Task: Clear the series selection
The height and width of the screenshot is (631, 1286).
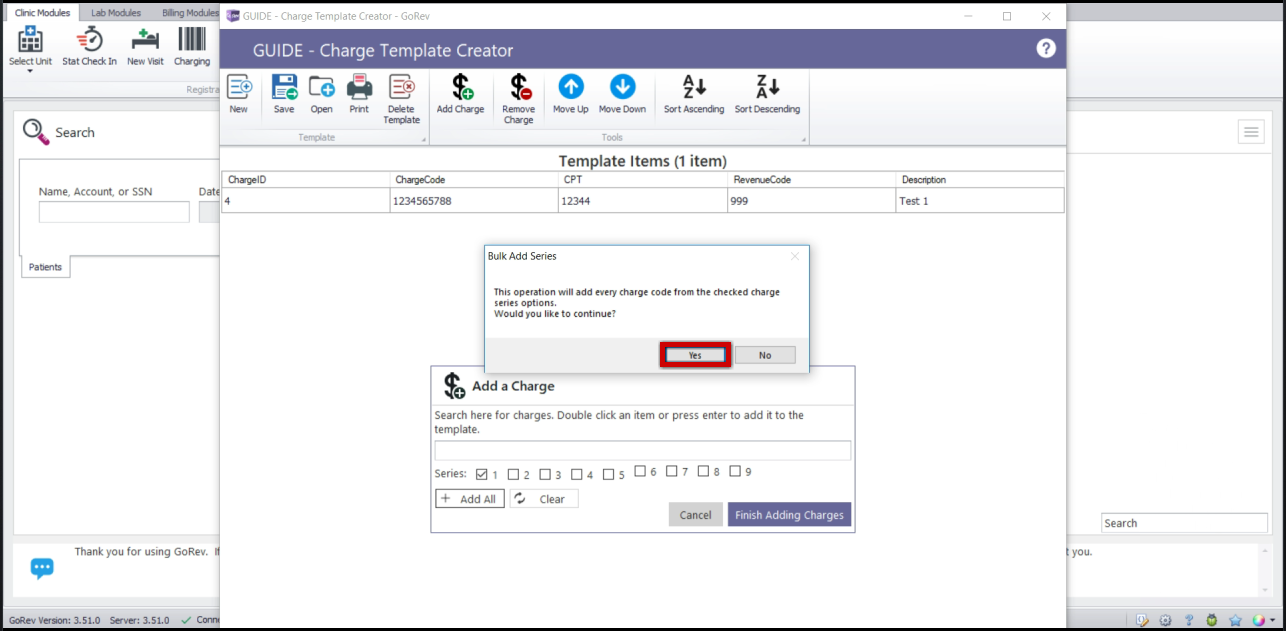Action: pos(544,499)
